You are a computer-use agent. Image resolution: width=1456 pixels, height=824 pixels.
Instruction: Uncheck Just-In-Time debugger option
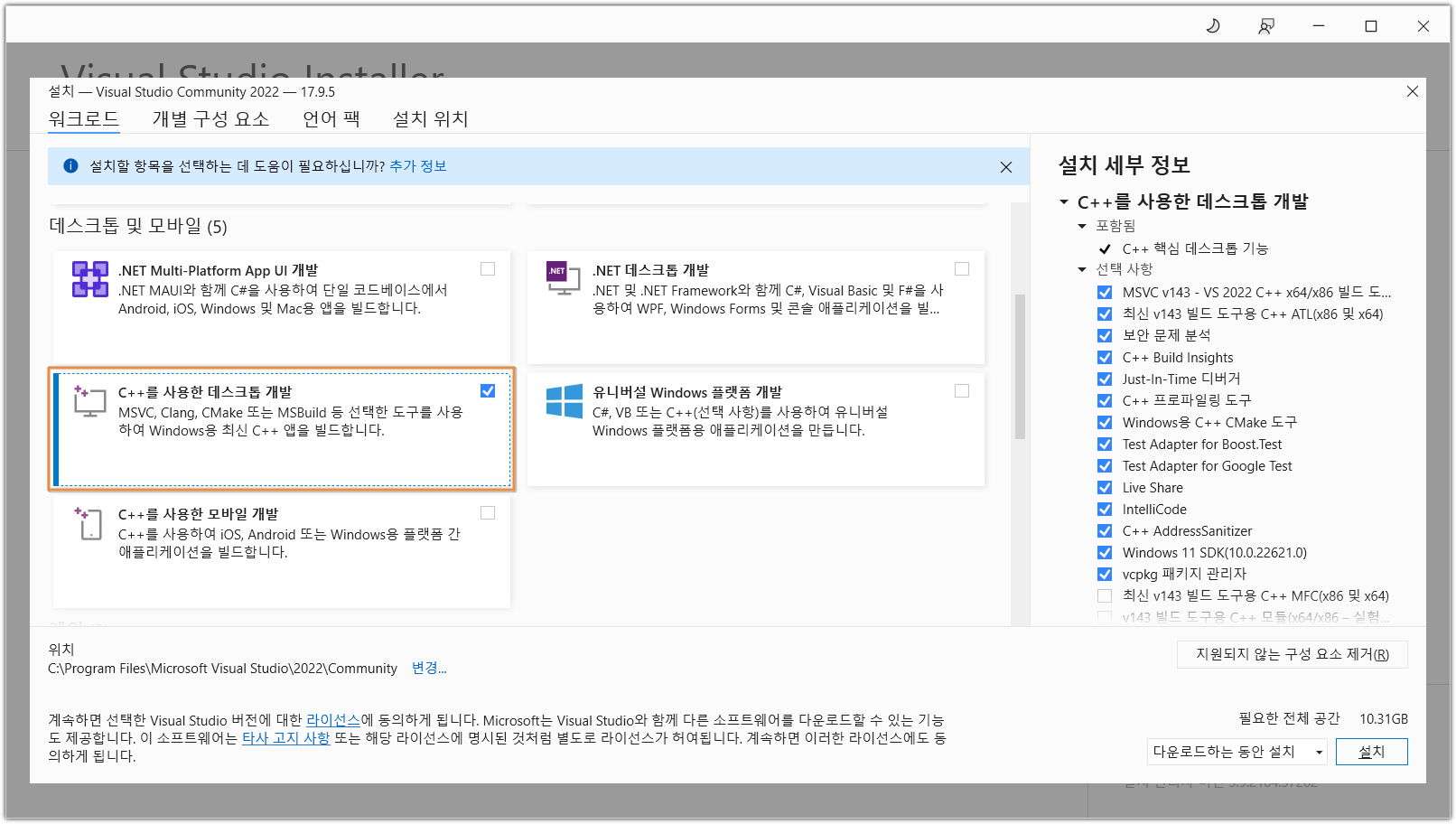point(1105,379)
